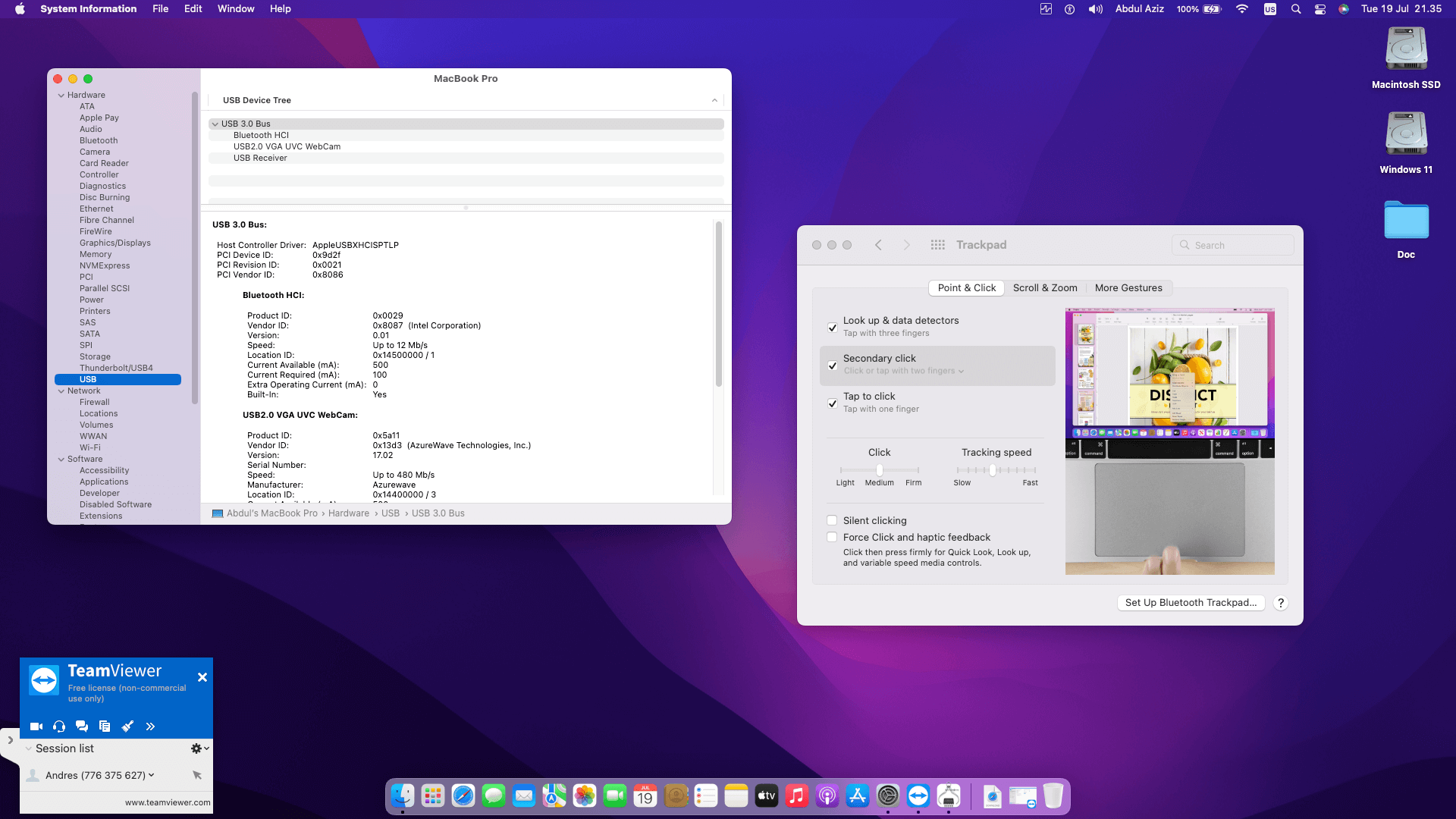The image size is (1456, 819).
Task: Click Set Up Bluetooth Trackpad button
Action: (x=1191, y=603)
